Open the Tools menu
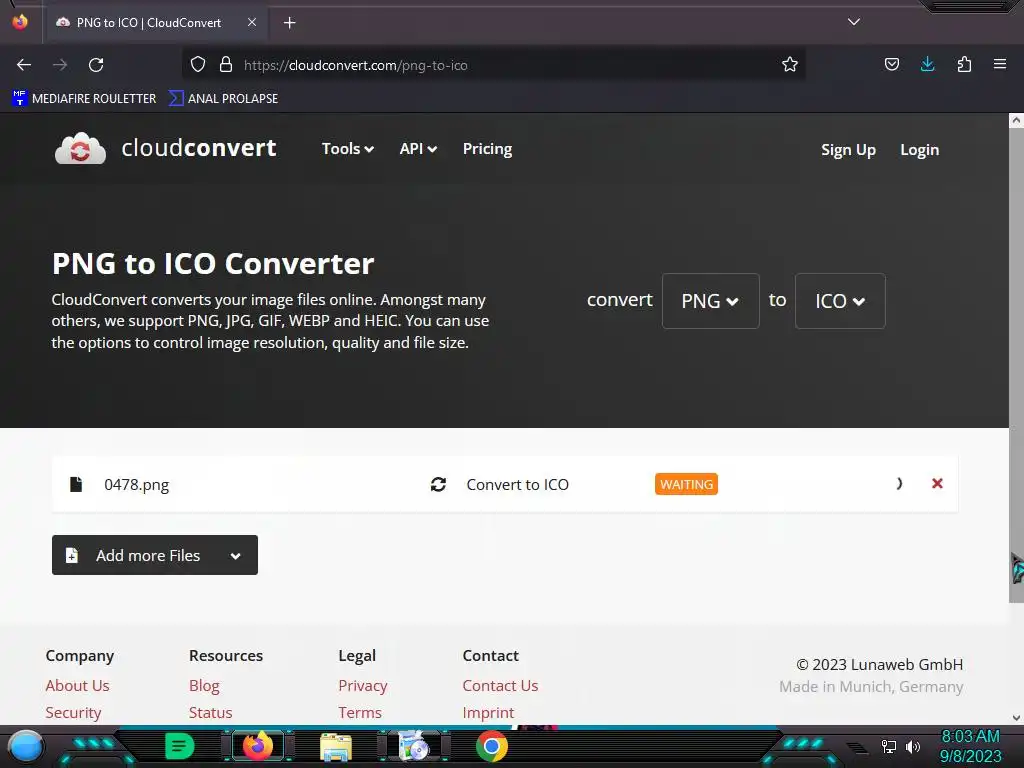 pos(347,149)
